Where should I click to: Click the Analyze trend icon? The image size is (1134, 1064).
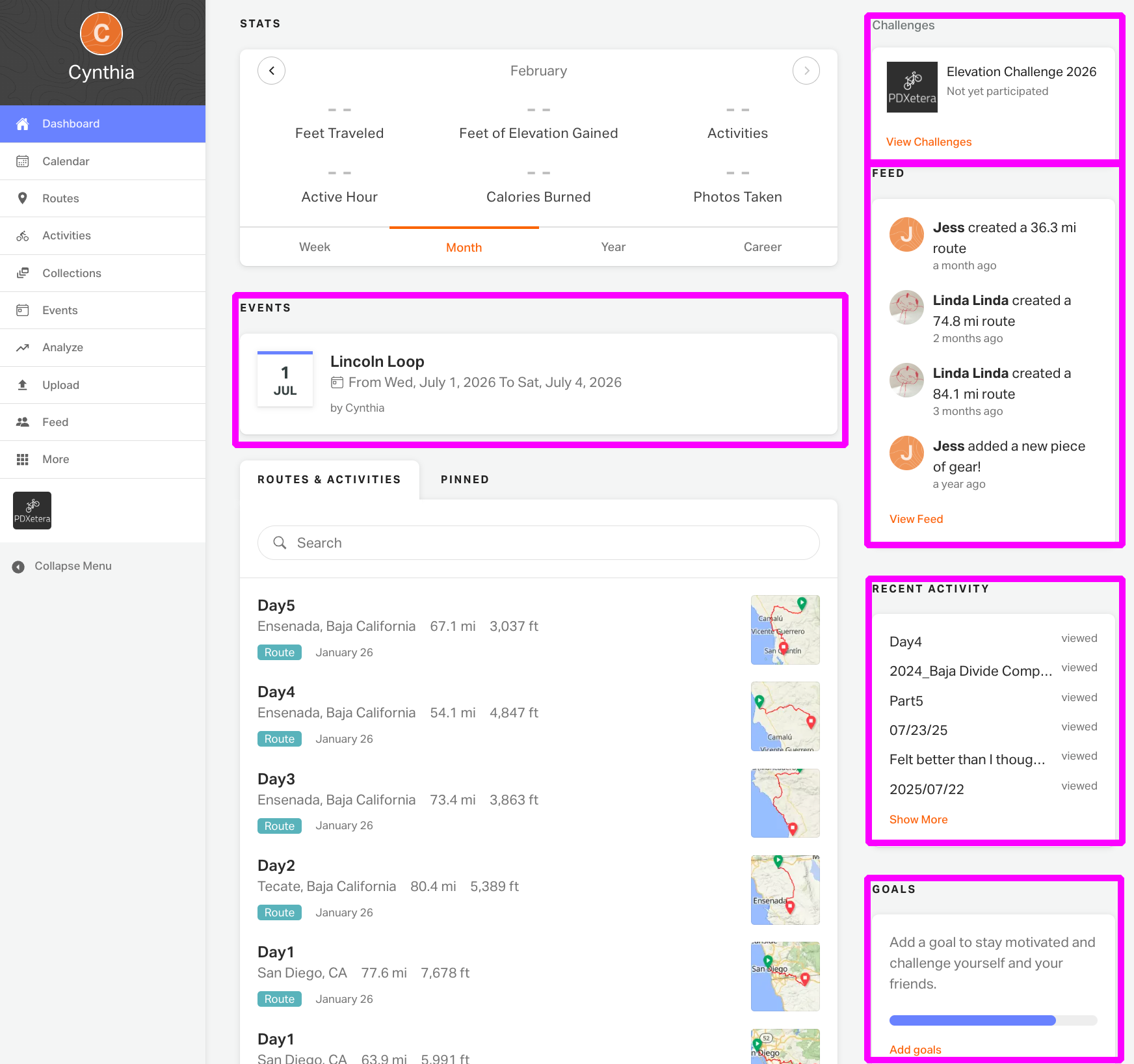(x=23, y=347)
